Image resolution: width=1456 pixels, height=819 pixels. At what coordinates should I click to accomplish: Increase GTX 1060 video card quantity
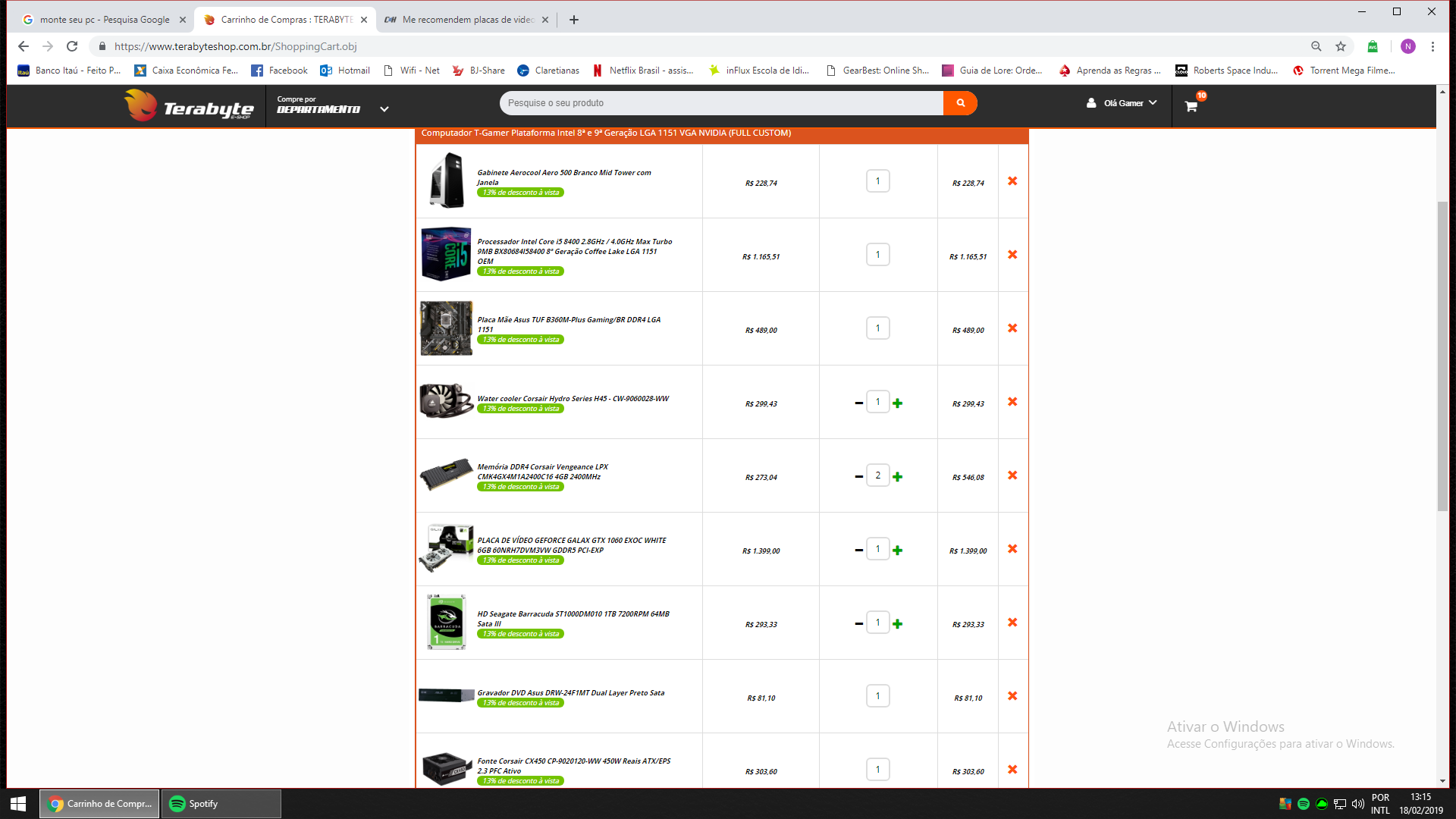[x=898, y=551]
